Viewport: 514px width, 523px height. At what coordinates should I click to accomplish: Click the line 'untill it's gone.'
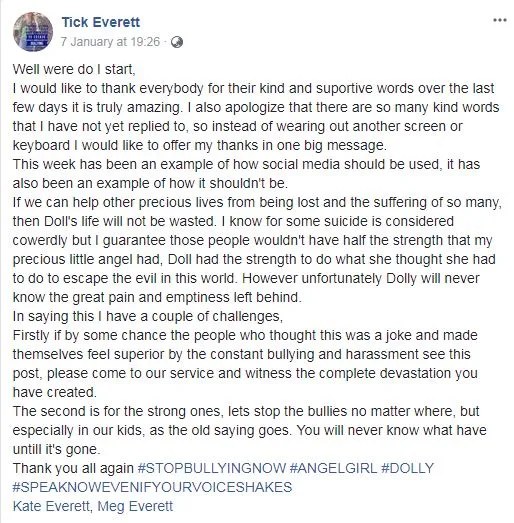click(56, 449)
